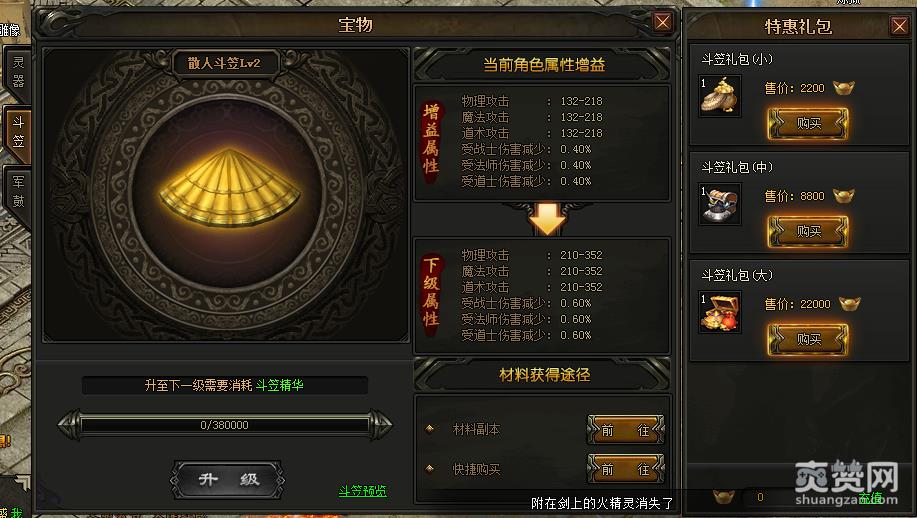This screenshot has width=917, height=518.
Task: Buy the small hat gift pack
Action: coord(808,123)
